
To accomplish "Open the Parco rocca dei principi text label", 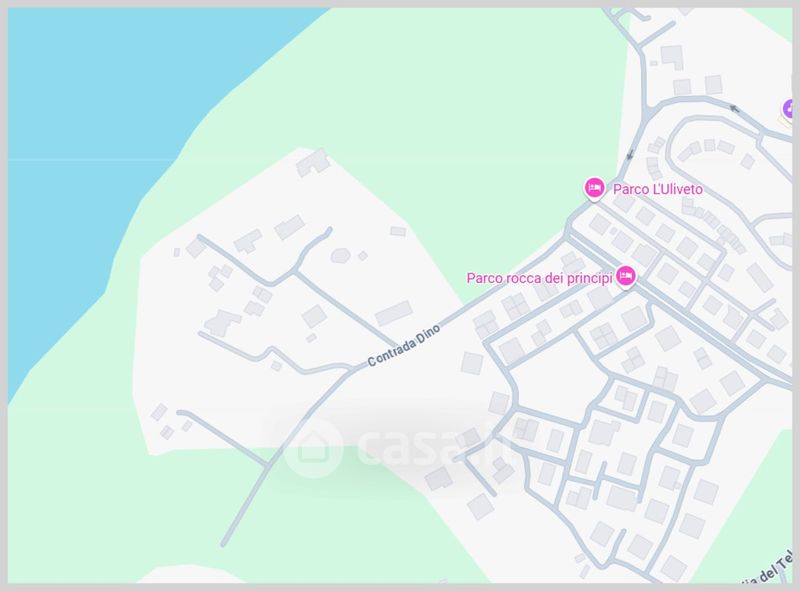I will [x=539, y=278].
